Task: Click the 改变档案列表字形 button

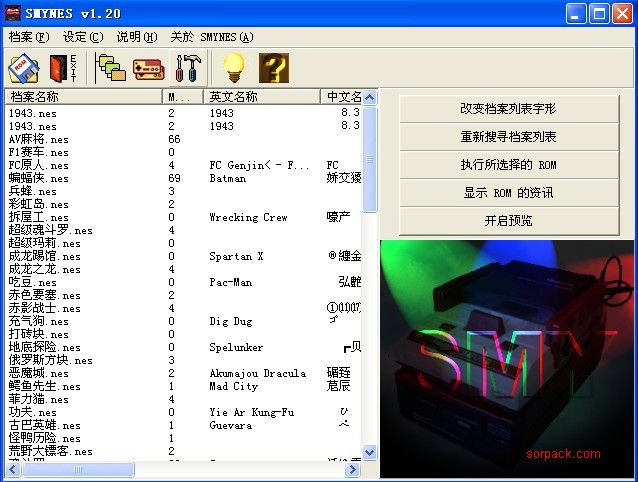Action: pyautogui.click(x=508, y=108)
